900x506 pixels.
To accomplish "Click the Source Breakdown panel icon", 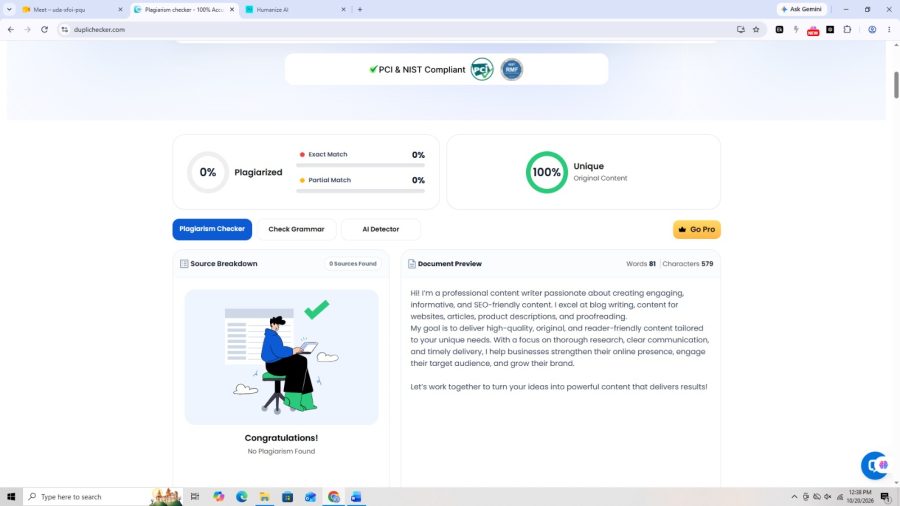I will pyautogui.click(x=184, y=264).
